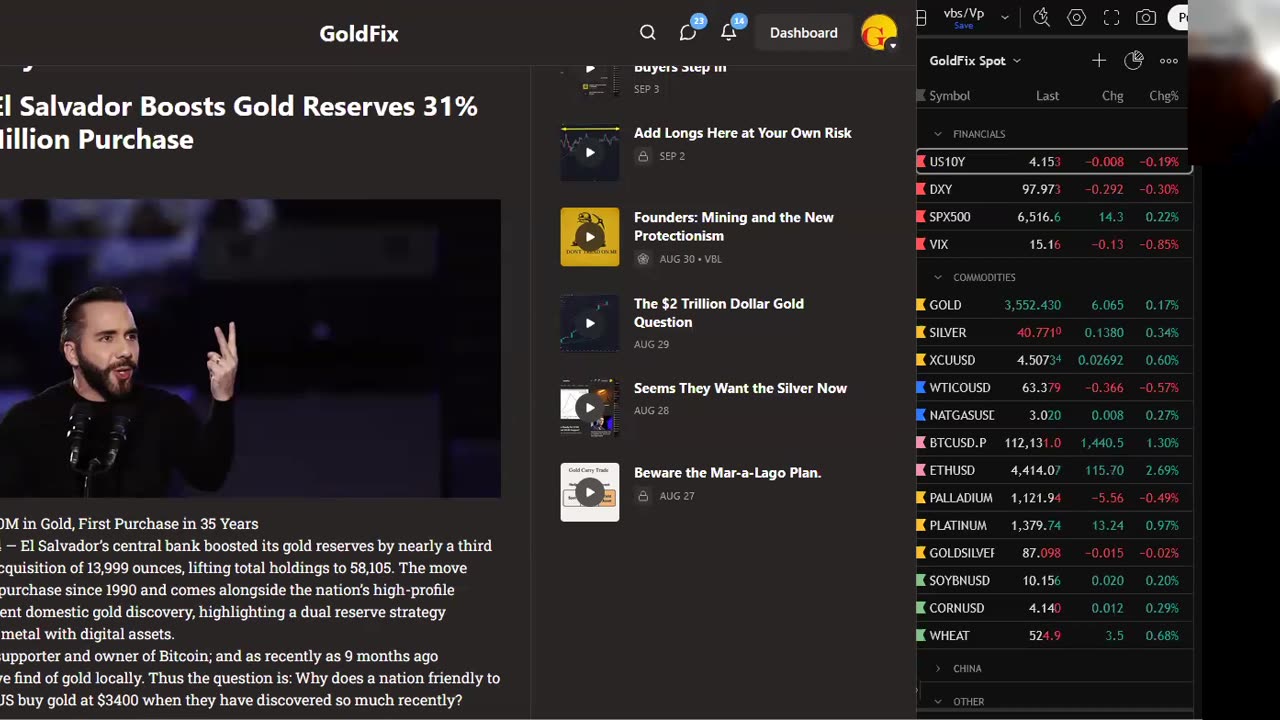Sort by the Symbol column header
The image size is (1280, 720).
tap(950, 96)
